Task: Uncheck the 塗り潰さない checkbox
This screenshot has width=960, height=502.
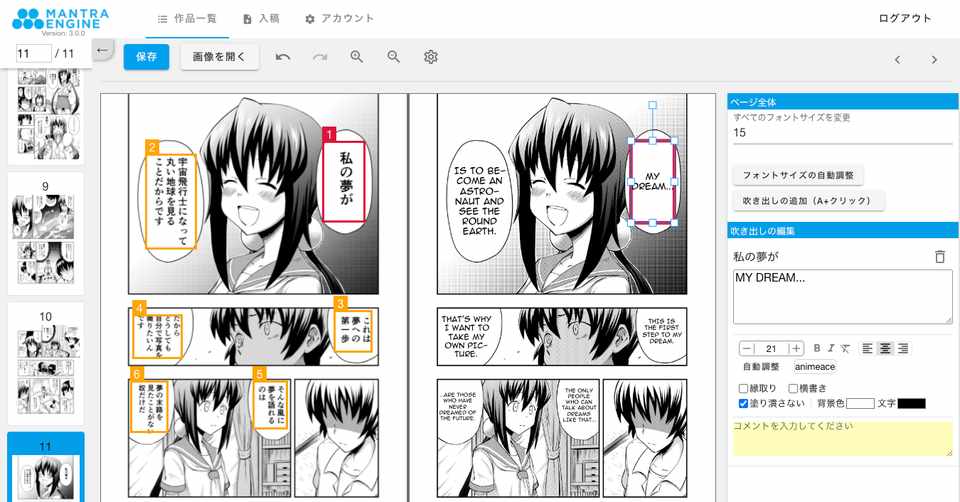Action: pos(743,403)
